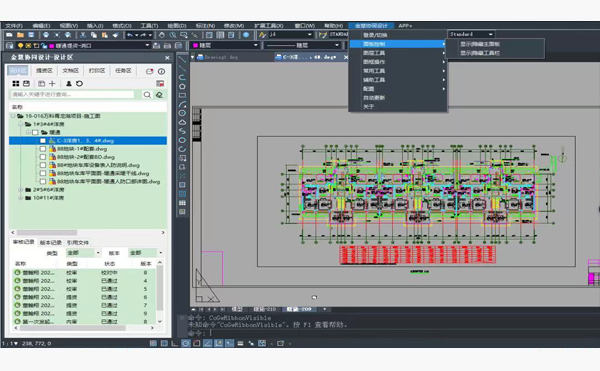
Task: Click the user icon in panel toolbar
Action: pos(68,83)
